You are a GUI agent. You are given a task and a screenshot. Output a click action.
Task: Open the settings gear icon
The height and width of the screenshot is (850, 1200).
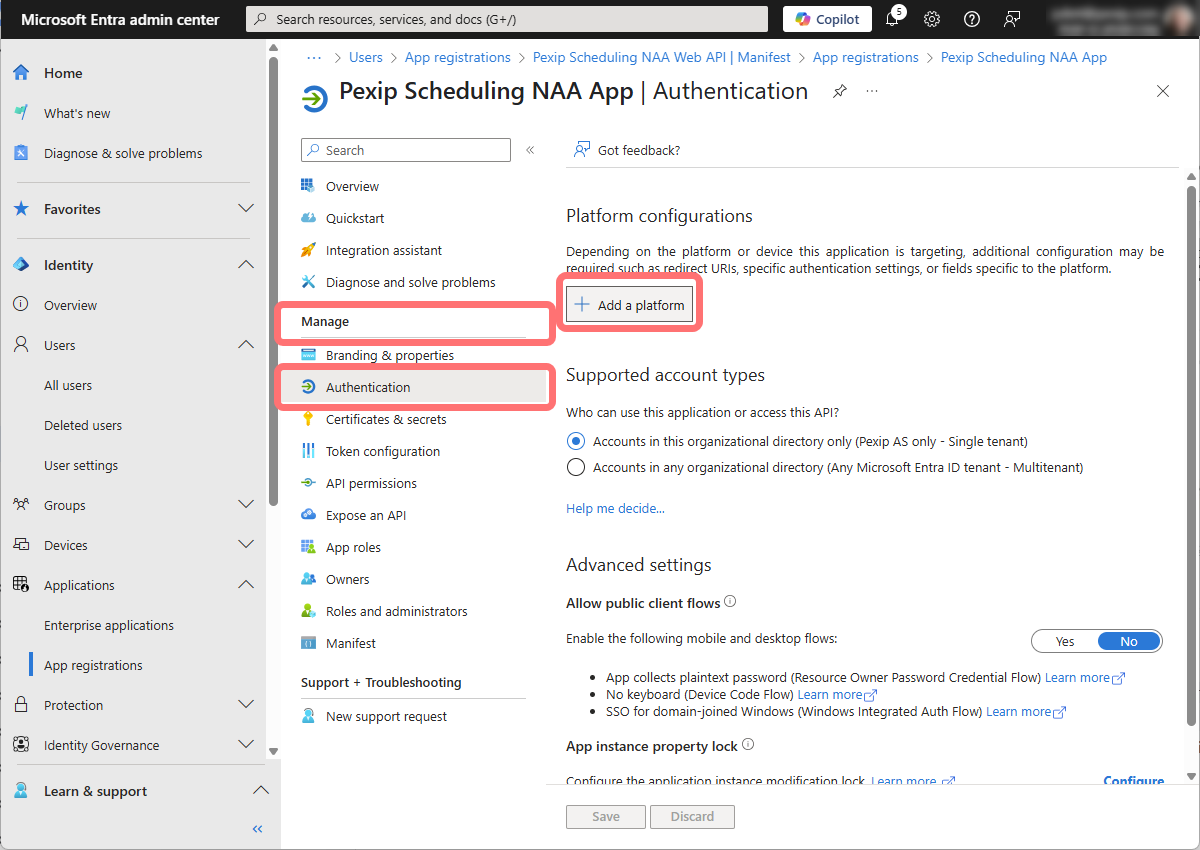[932, 19]
